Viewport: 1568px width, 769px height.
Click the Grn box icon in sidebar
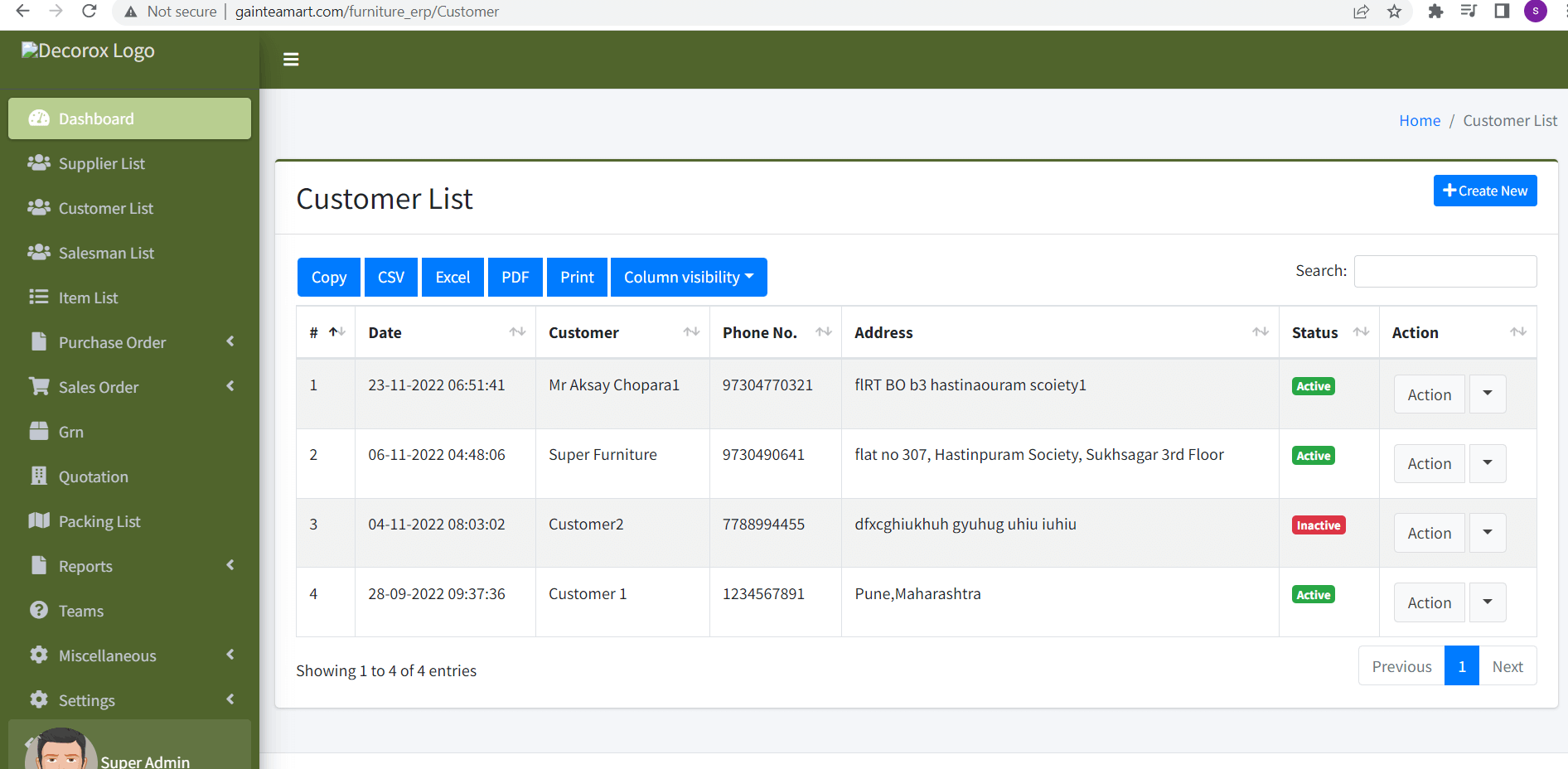pyautogui.click(x=39, y=431)
